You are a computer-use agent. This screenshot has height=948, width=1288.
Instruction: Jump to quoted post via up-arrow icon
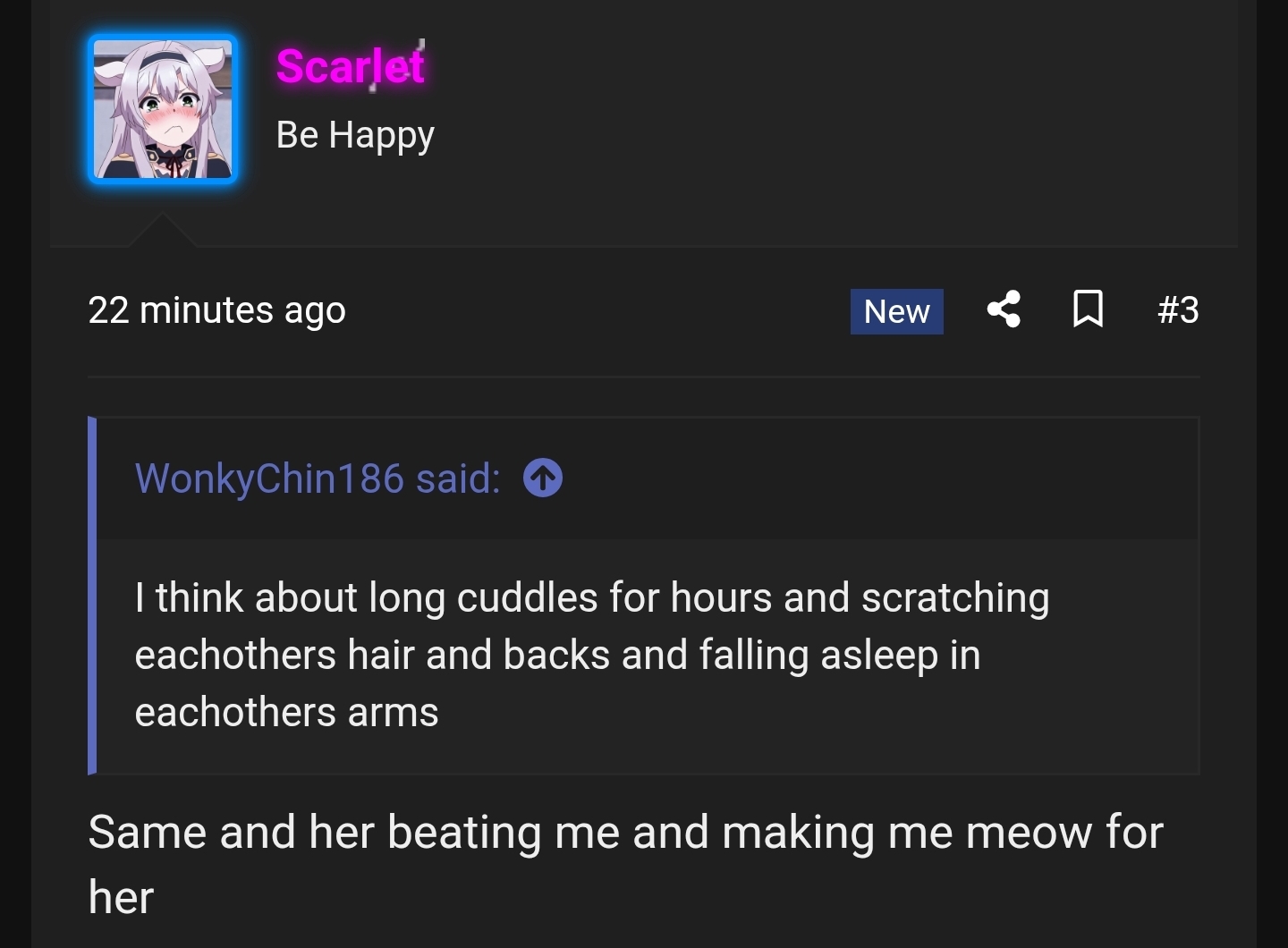point(543,478)
